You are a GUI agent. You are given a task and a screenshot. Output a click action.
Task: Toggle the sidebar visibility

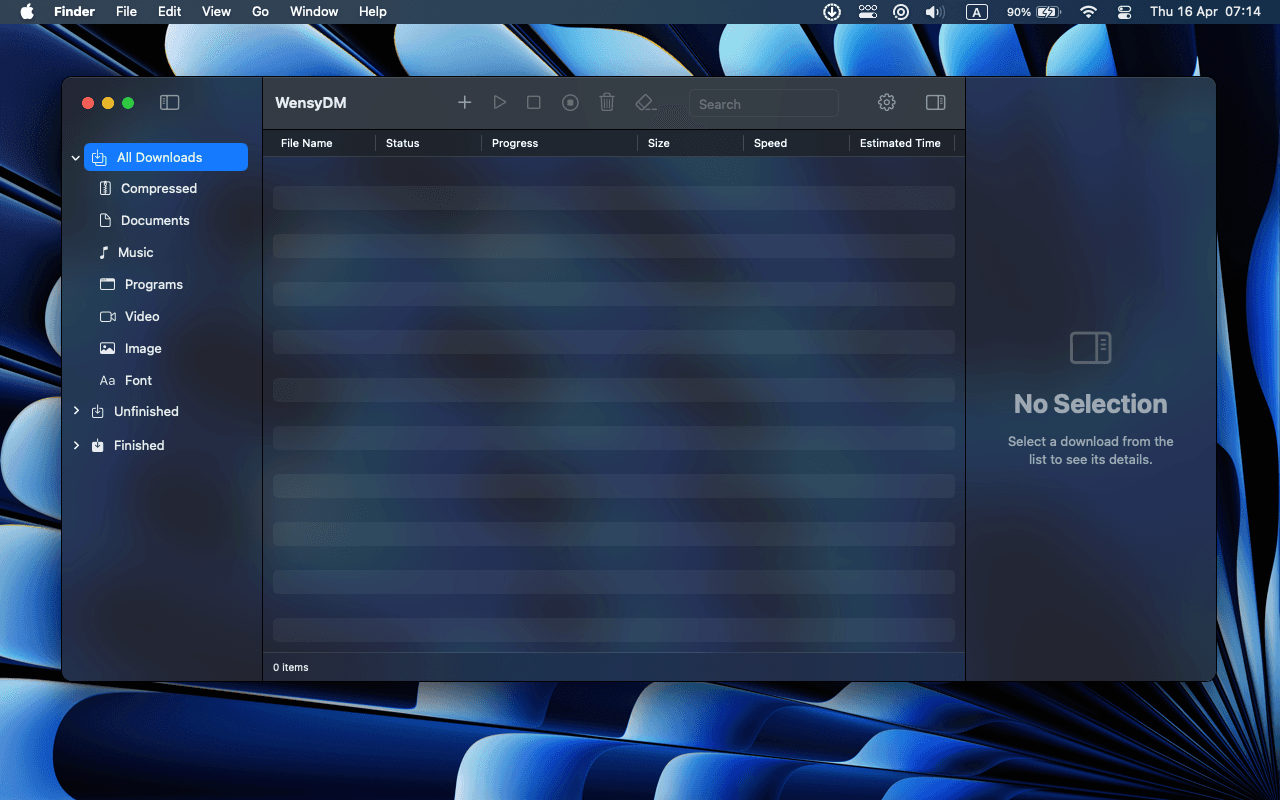click(169, 102)
